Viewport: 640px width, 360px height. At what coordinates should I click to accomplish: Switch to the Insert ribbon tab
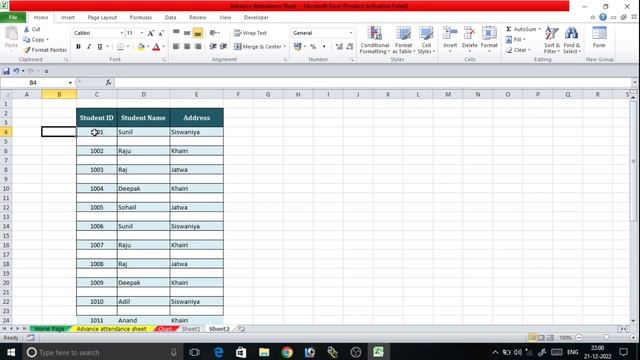tap(68, 18)
